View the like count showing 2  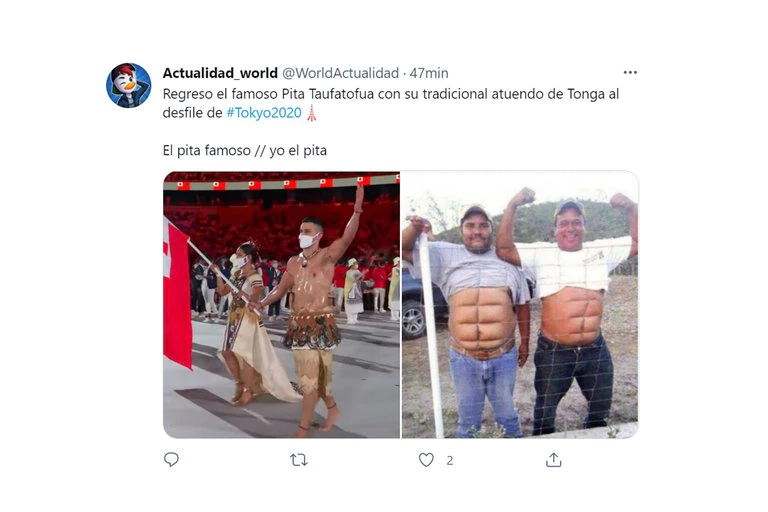coord(450,461)
